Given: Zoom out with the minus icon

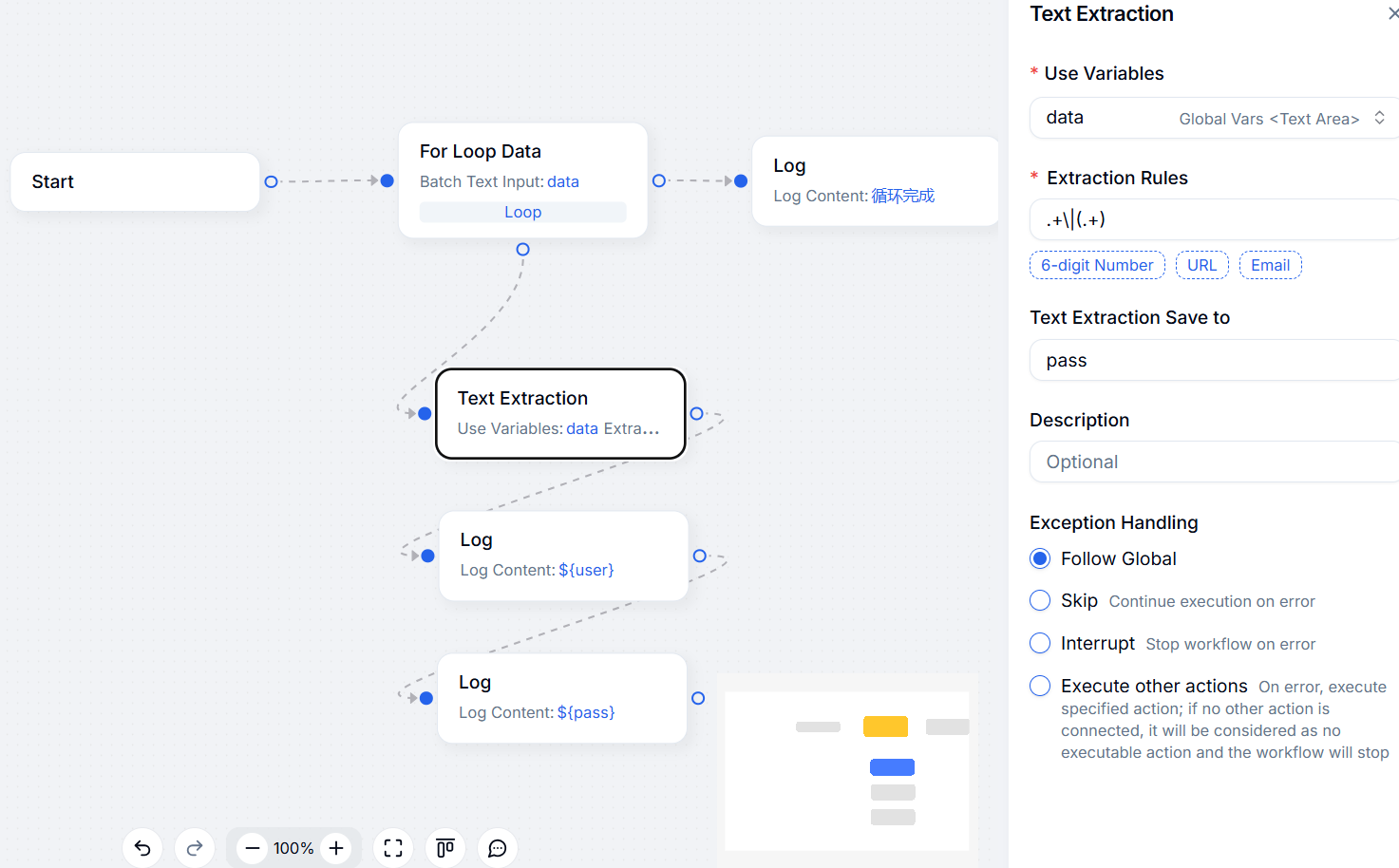Looking at the screenshot, I should click(252, 848).
